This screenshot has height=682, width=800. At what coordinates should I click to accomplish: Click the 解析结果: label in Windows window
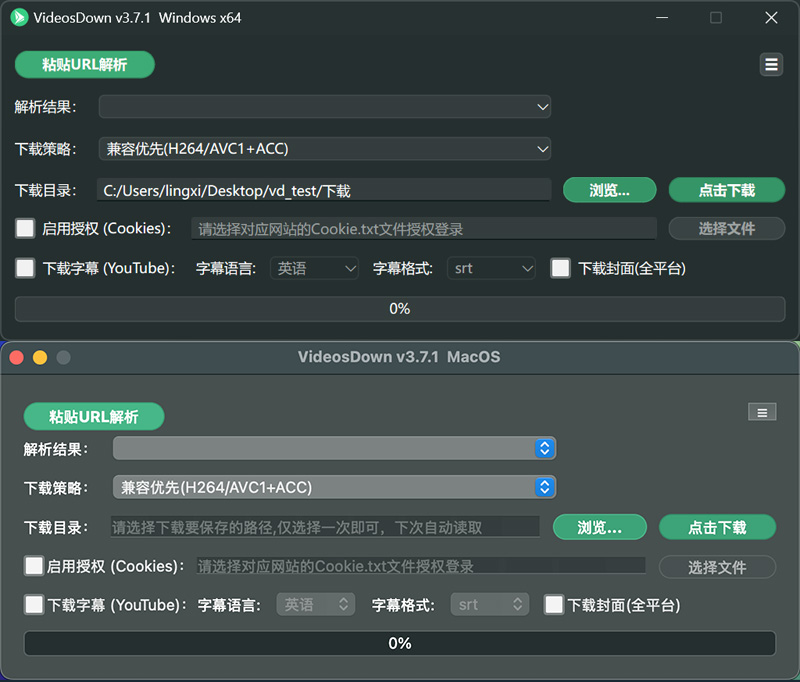[x=45, y=107]
